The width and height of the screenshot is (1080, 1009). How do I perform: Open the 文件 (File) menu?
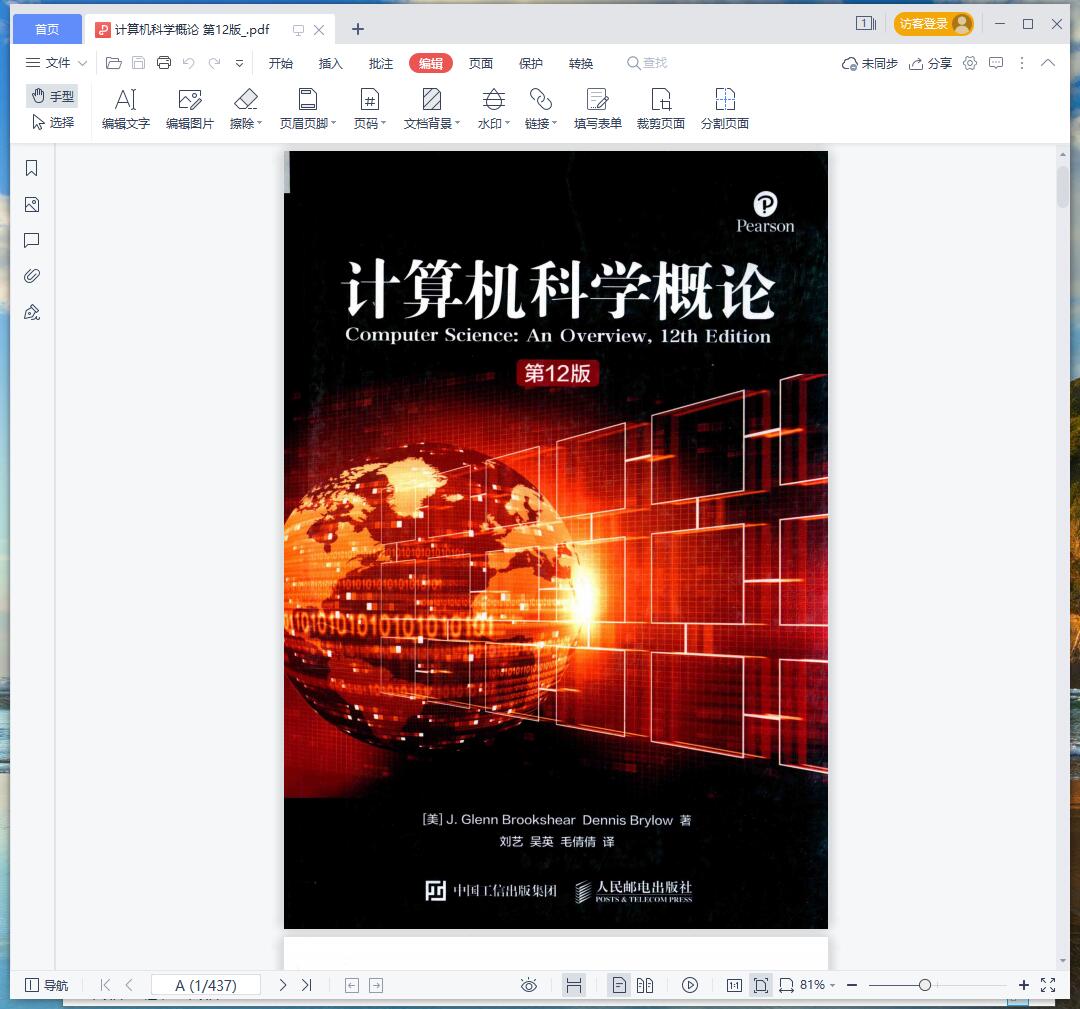tap(56, 63)
